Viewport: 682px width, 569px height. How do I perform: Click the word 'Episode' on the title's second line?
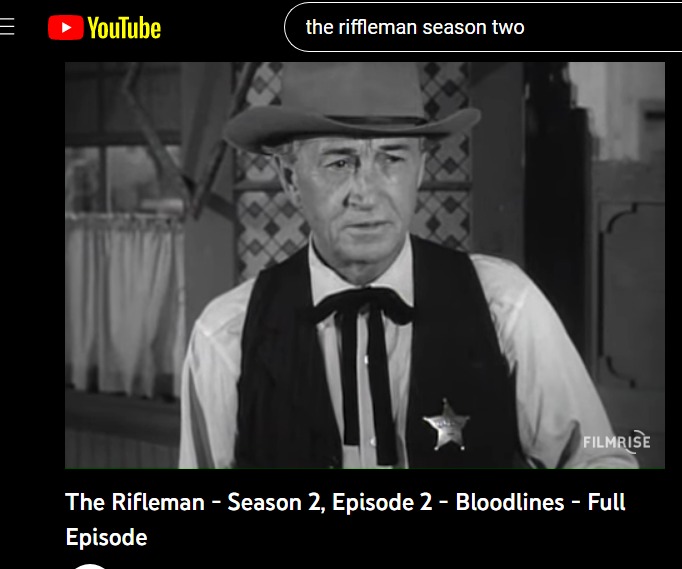[107, 538]
